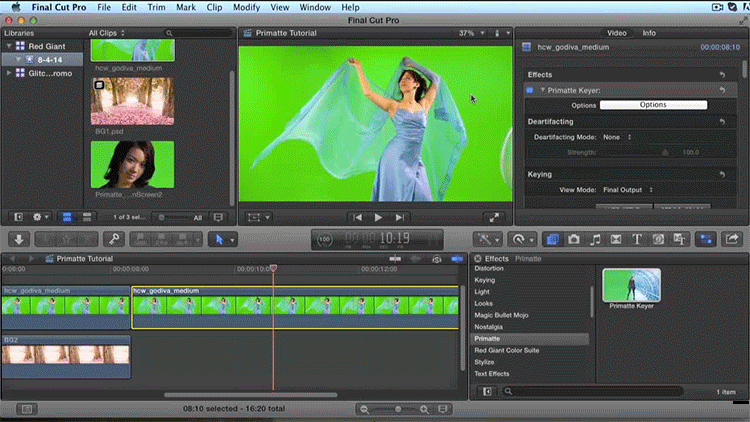
Task: Click the Primatte Keyer Options button
Action: [653, 105]
